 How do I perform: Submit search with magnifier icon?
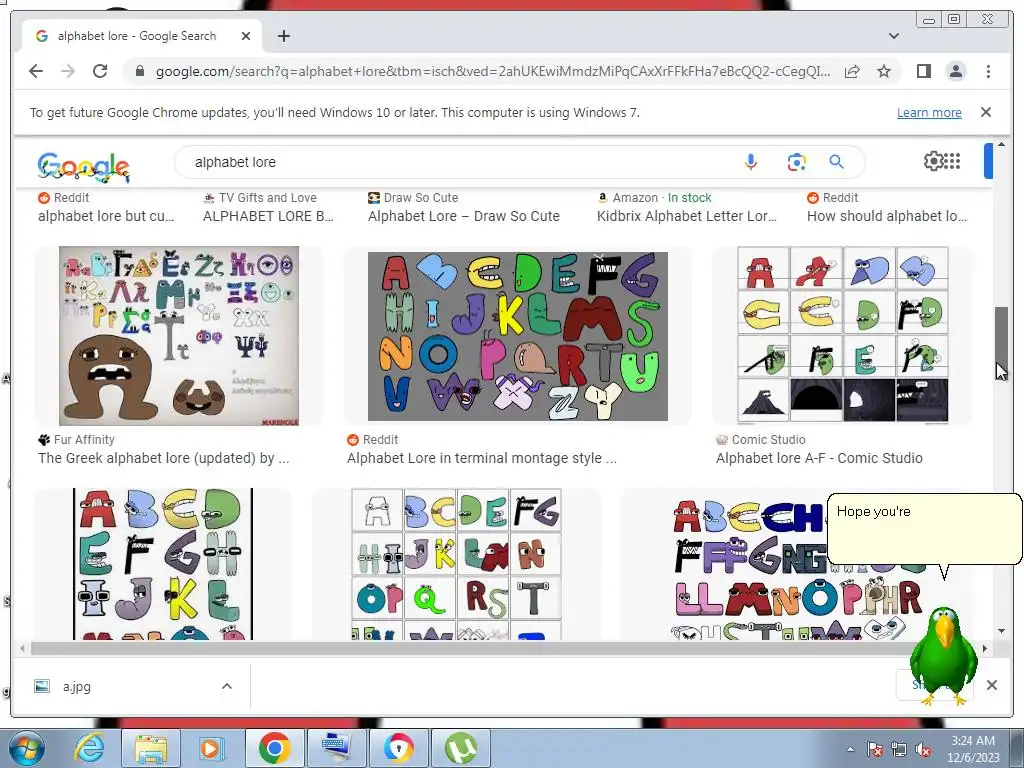(x=836, y=162)
